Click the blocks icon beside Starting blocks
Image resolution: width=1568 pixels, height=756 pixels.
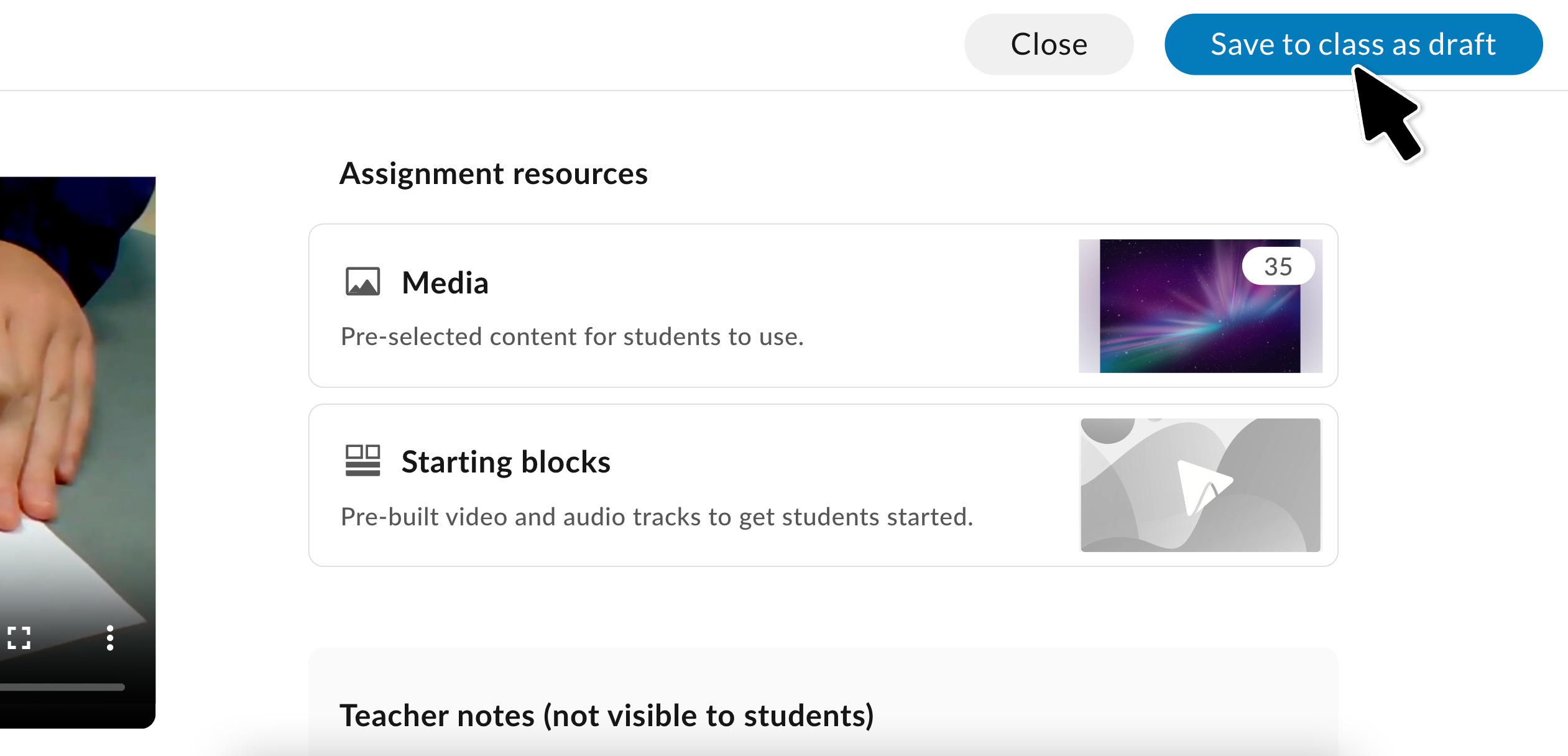click(362, 460)
